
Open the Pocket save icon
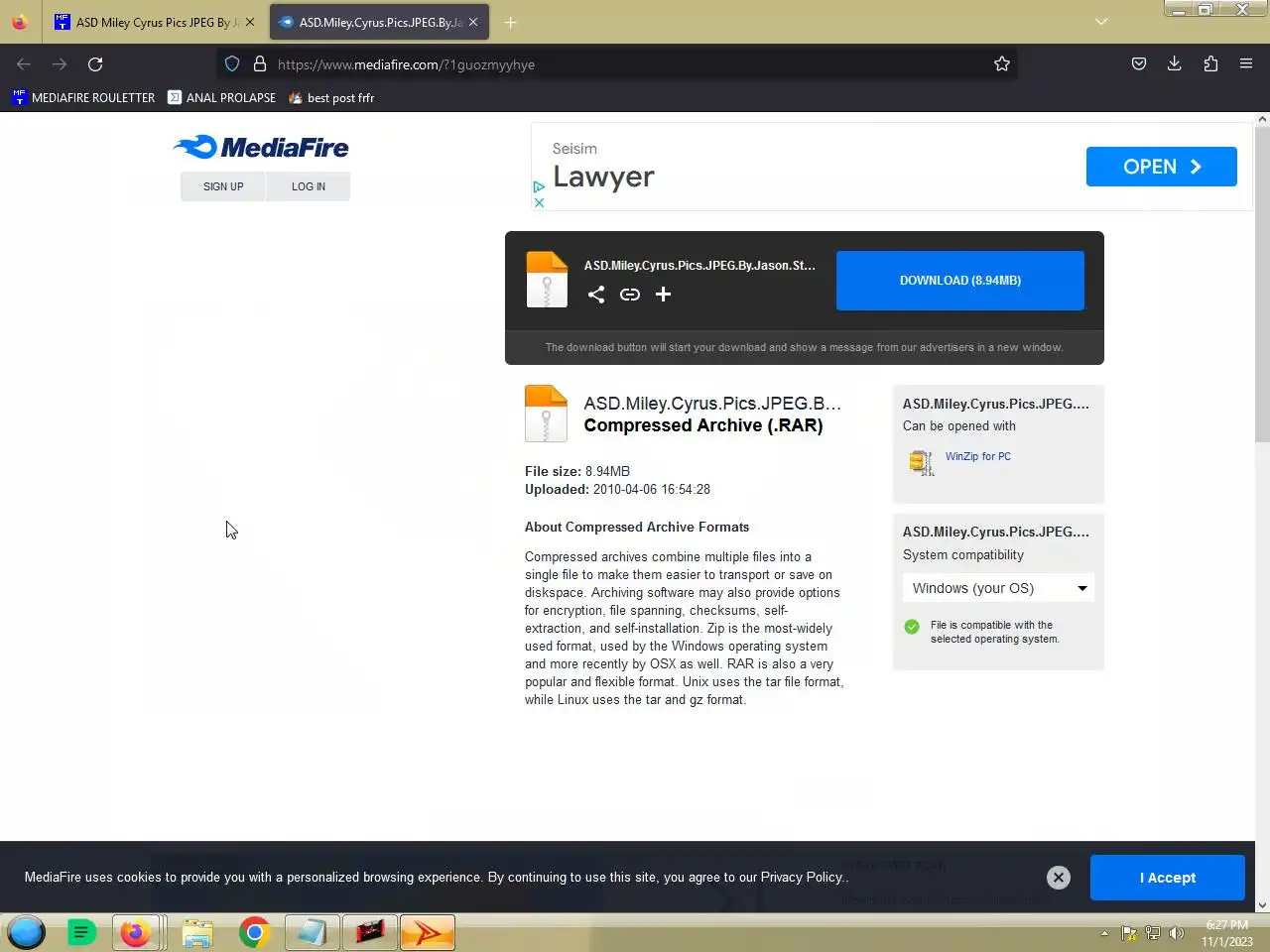point(1139,64)
